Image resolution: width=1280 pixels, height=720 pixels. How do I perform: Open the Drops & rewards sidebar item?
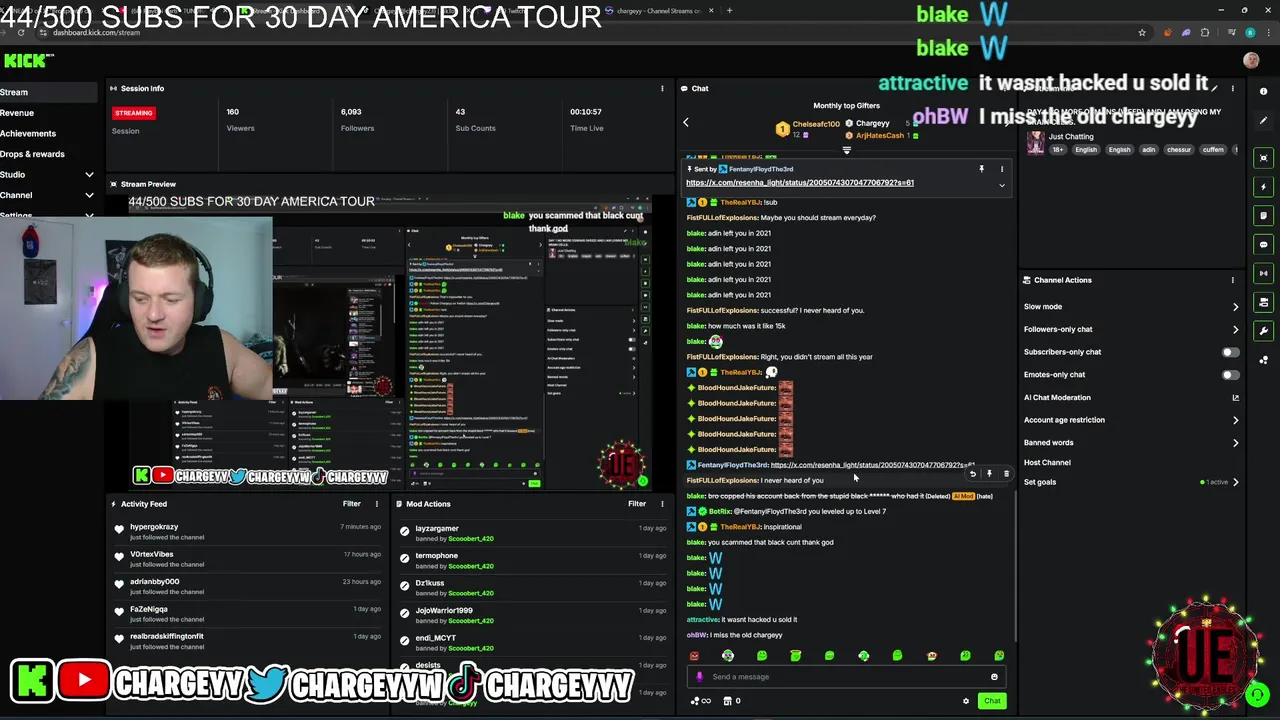pyautogui.click(x=32, y=154)
